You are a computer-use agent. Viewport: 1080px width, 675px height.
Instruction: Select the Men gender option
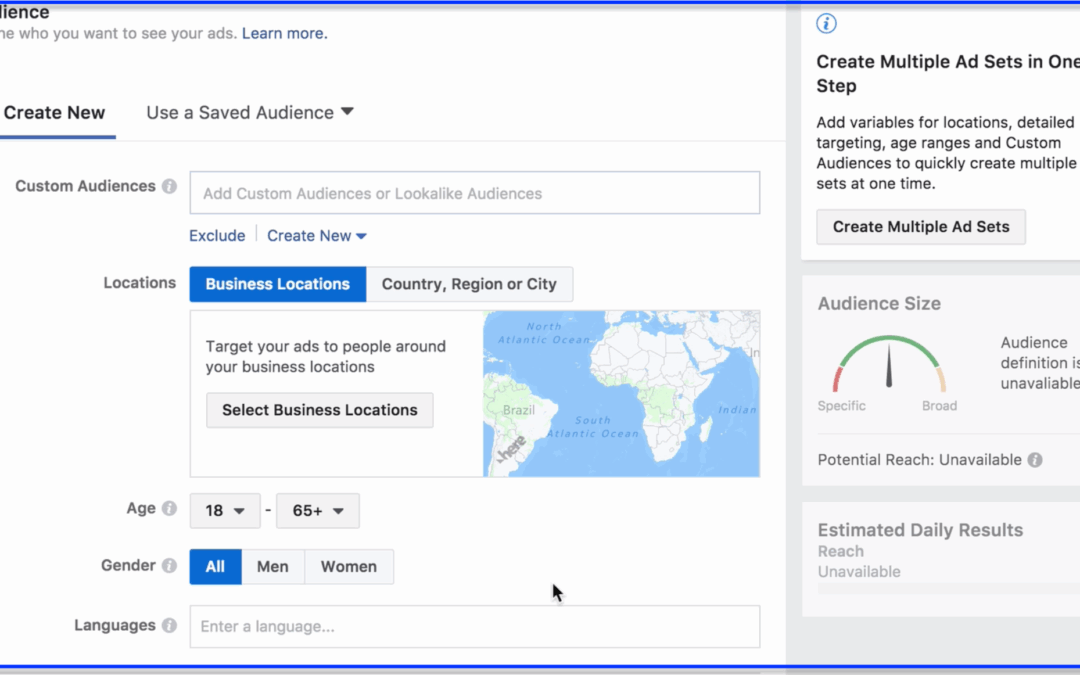(x=273, y=566)
